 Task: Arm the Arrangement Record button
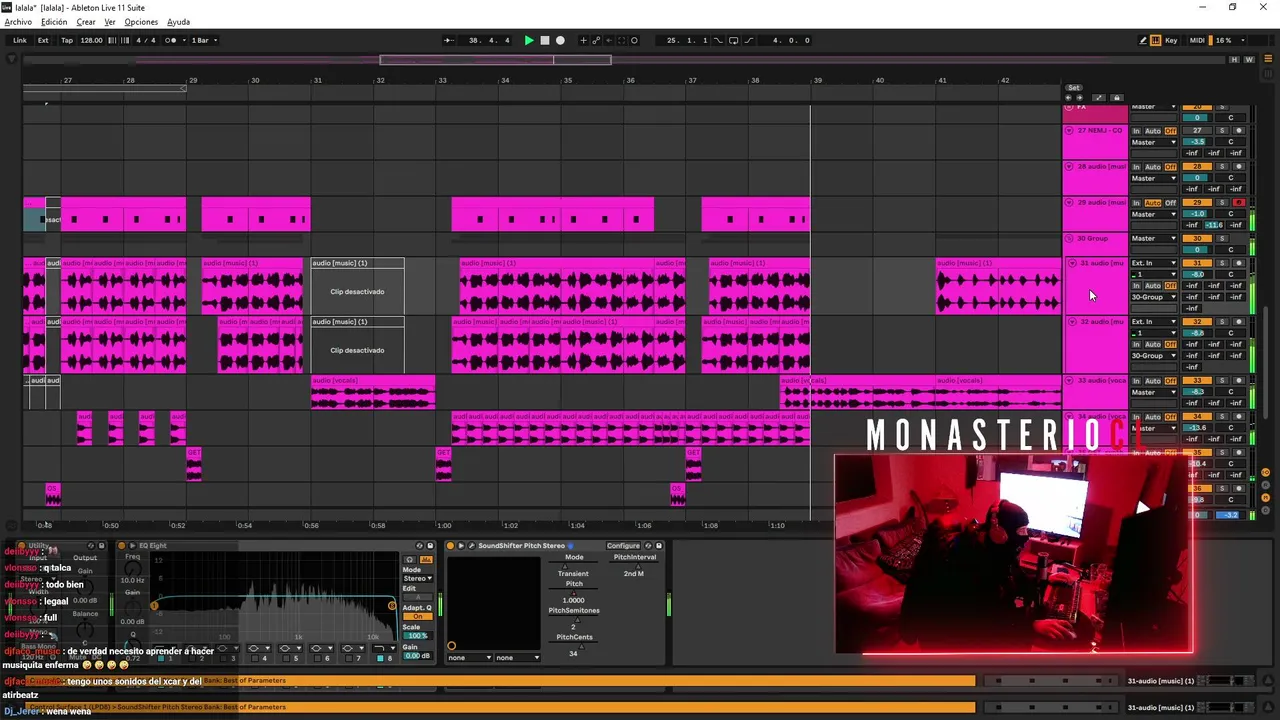point(560,40)
